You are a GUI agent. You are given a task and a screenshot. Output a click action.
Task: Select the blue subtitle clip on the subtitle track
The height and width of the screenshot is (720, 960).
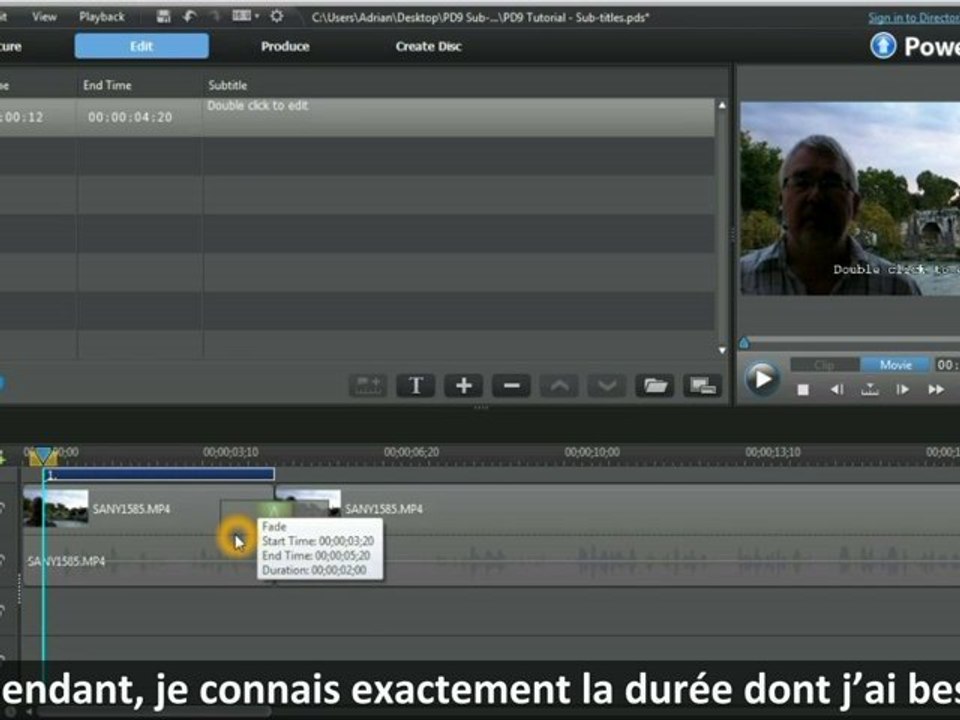tap(159, 474)
